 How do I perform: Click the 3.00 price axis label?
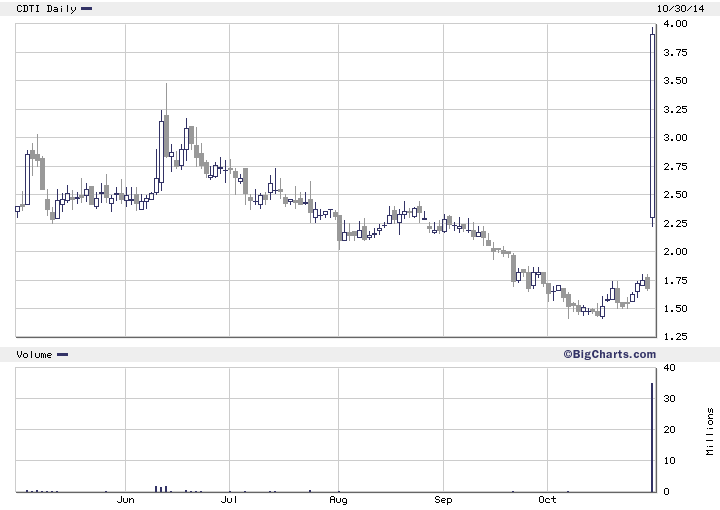(x=675, y=138)
